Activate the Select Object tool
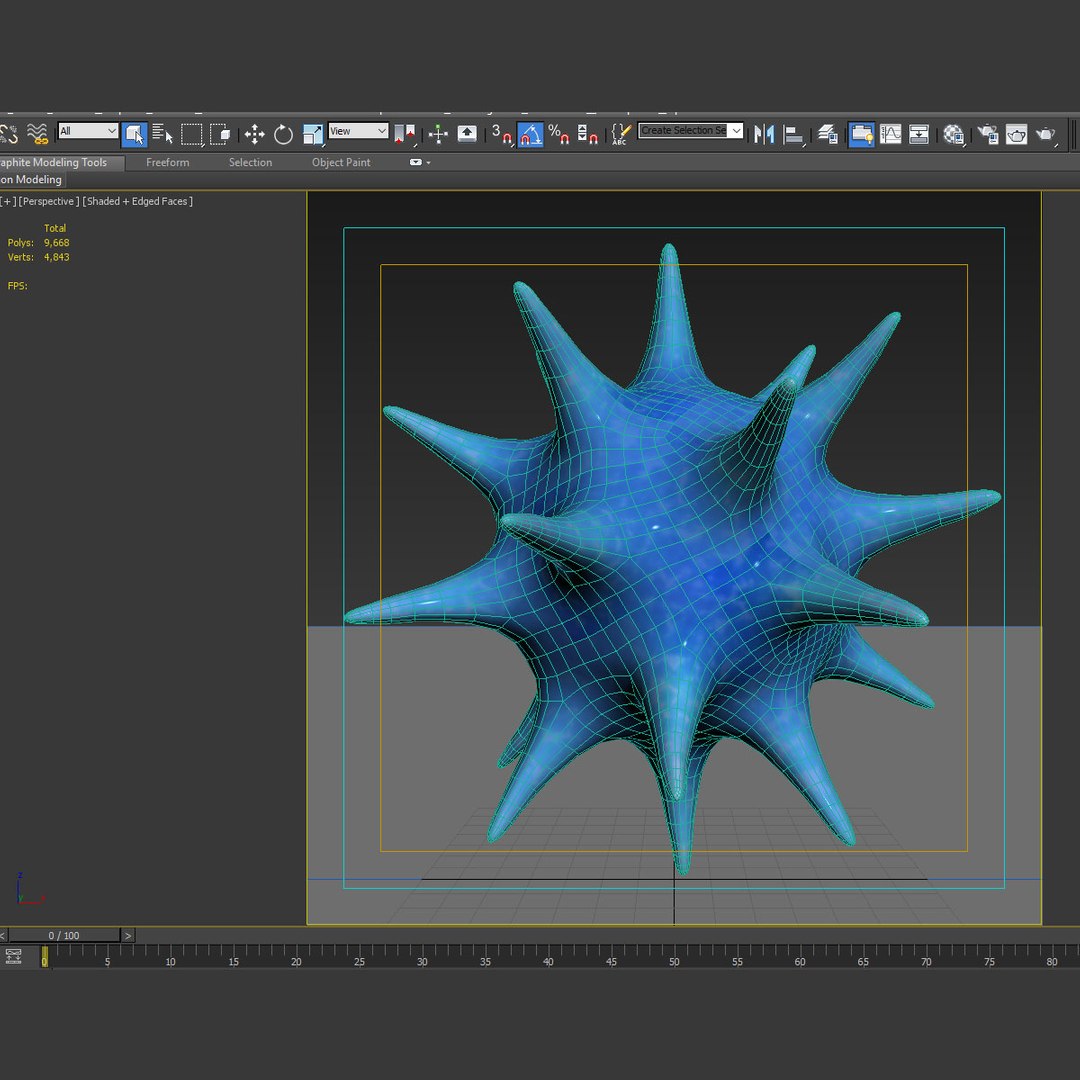Image resolution: width=1080 pixels, height=1080 pixels. [134, 134]
